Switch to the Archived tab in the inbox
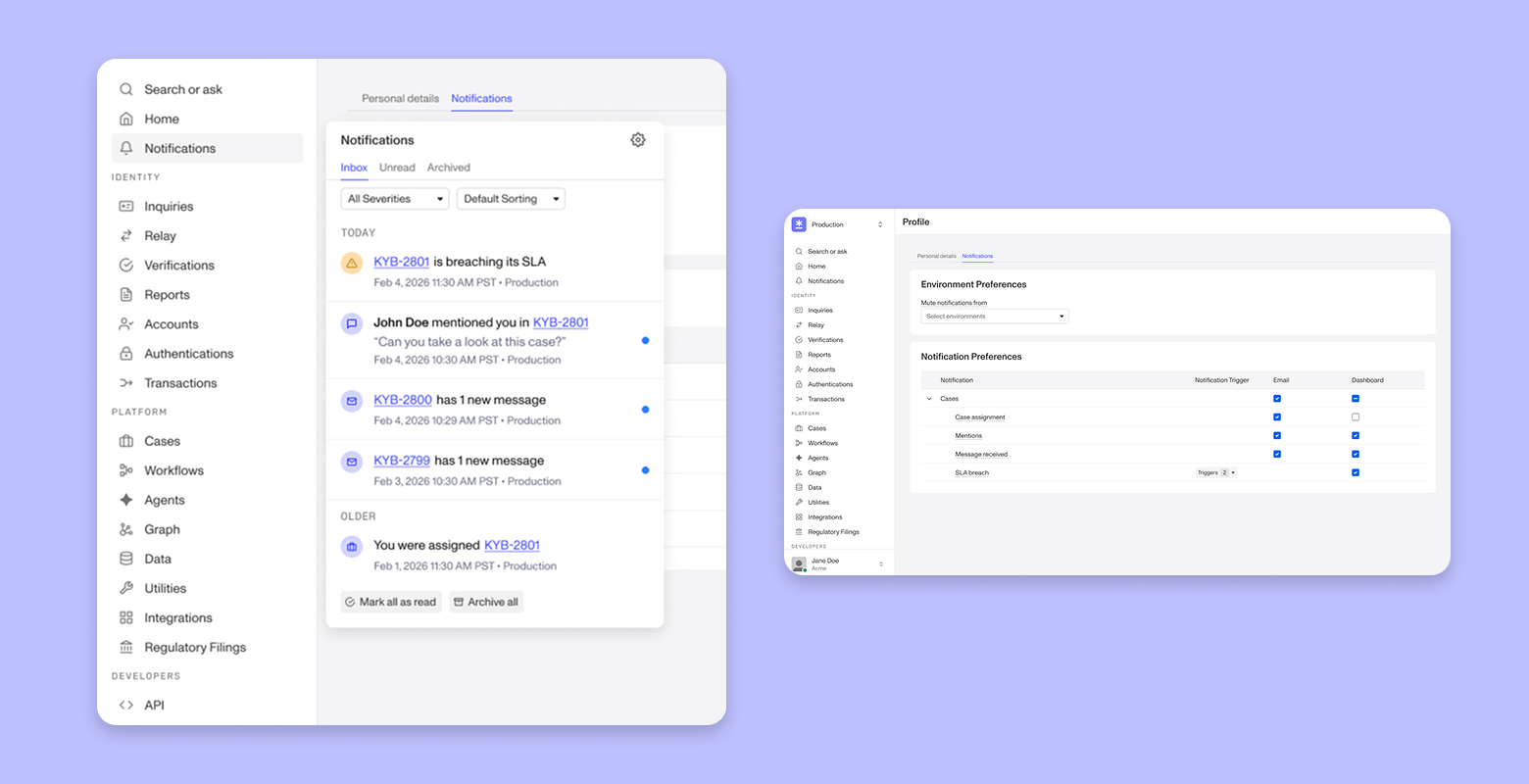Viewport: 1529px width, 784px height. [449, 168]
